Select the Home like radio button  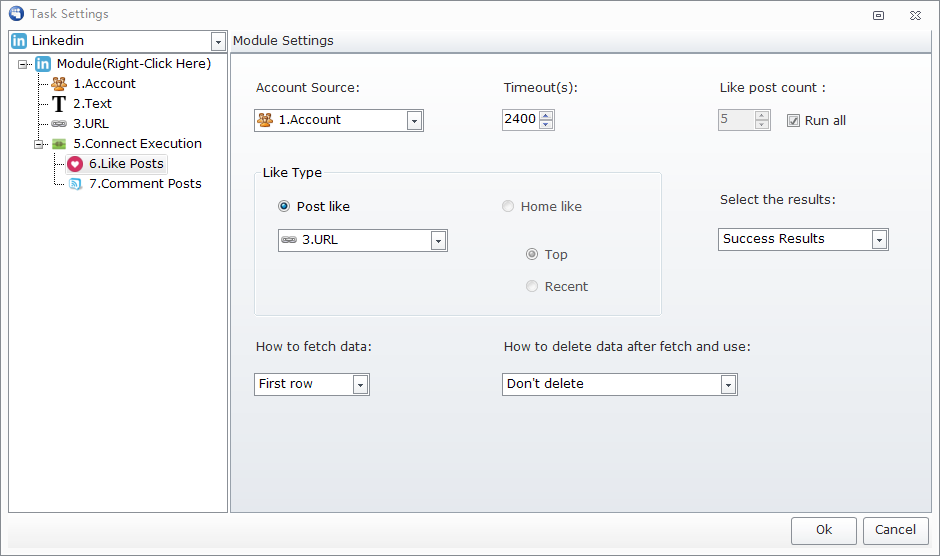(x=509, y=207)
